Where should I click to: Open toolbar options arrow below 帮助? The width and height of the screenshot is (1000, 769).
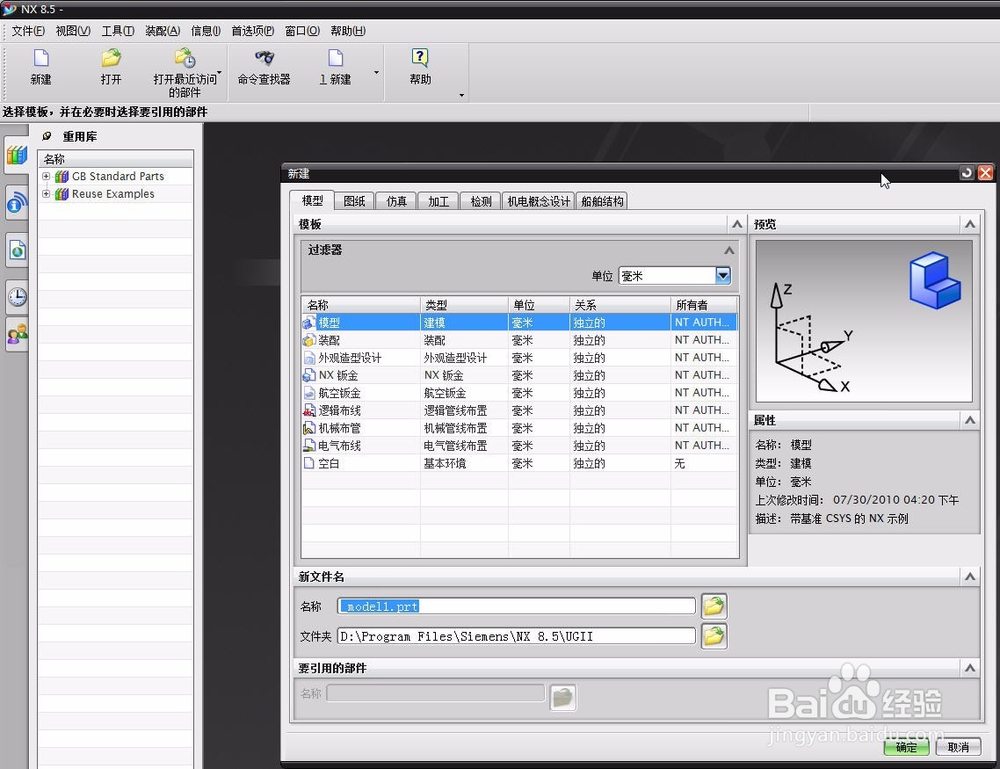pos(461,96)
